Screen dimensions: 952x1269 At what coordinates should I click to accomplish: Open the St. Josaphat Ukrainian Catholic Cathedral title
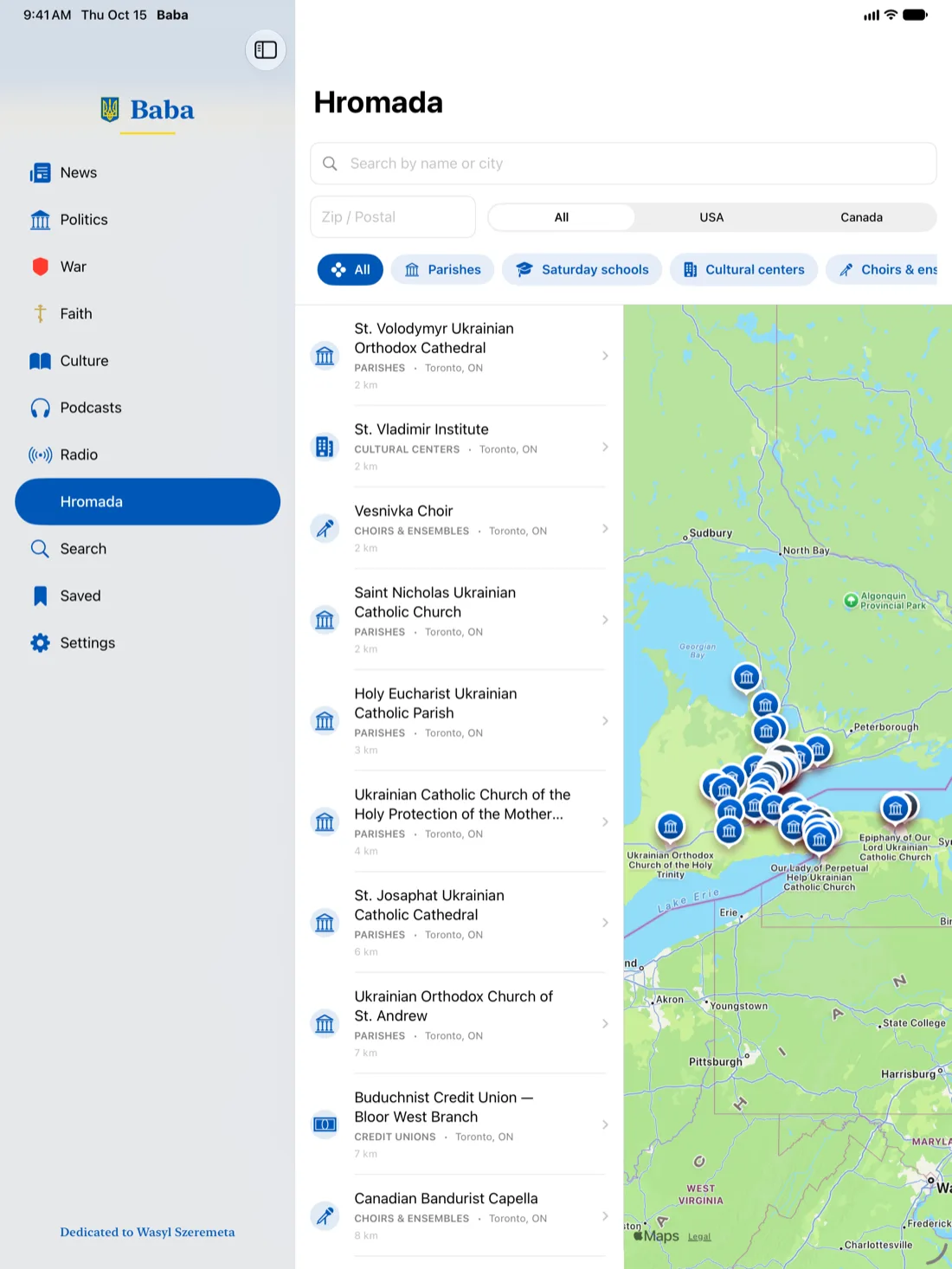click(x=429, y=905)
